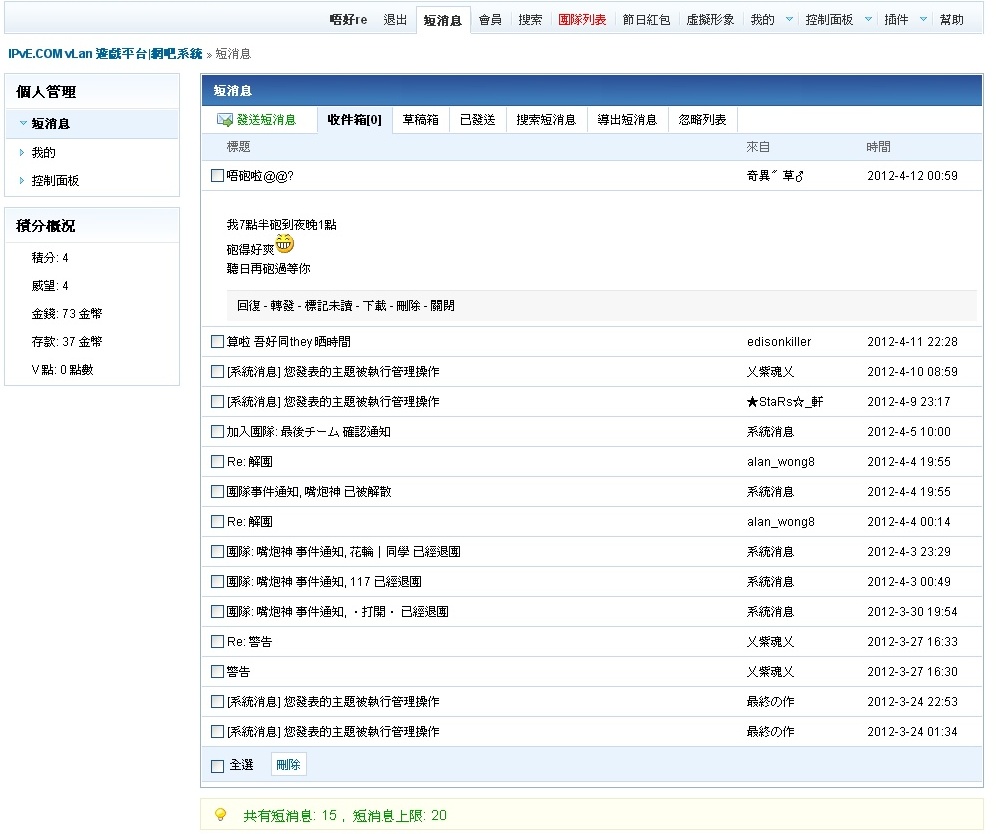Click the 發送短消息 envelope icon

pos(225,120)
